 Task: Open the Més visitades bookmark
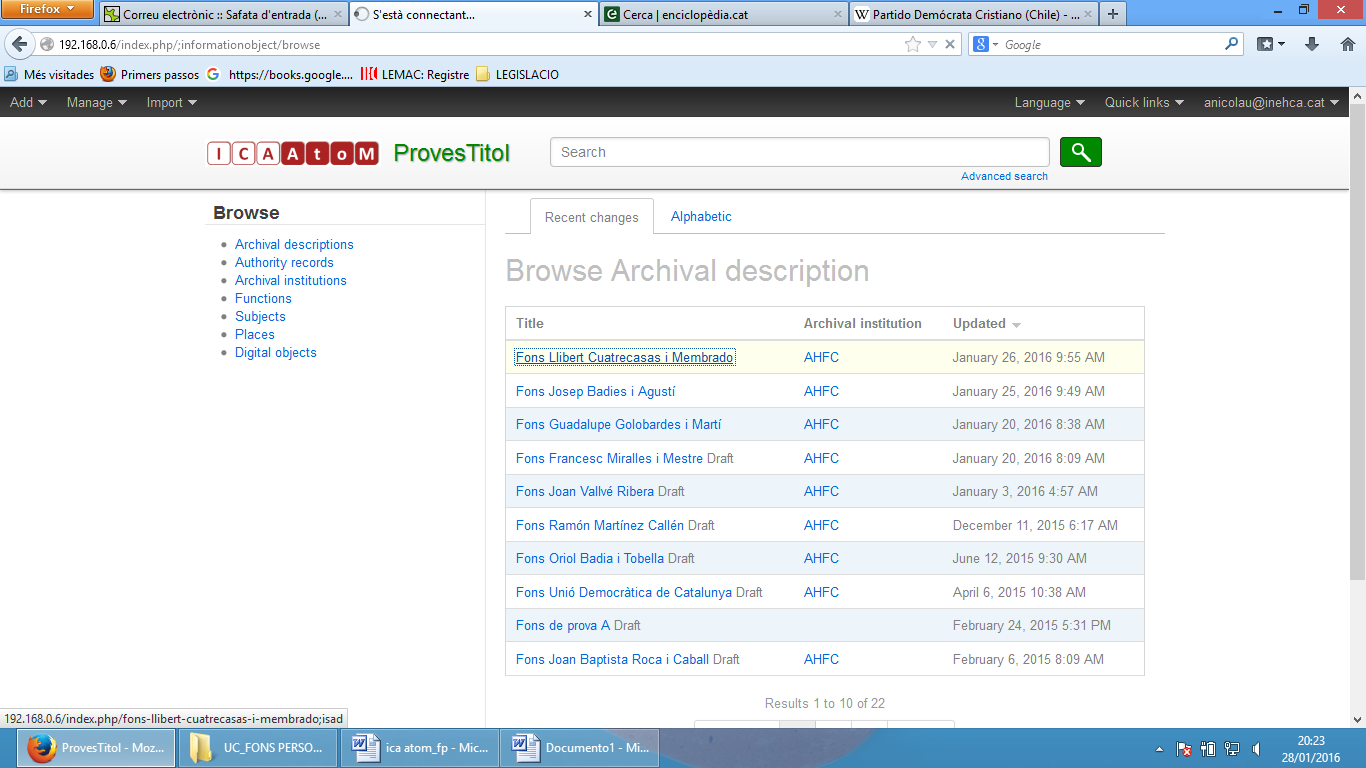tap(49, 74)
